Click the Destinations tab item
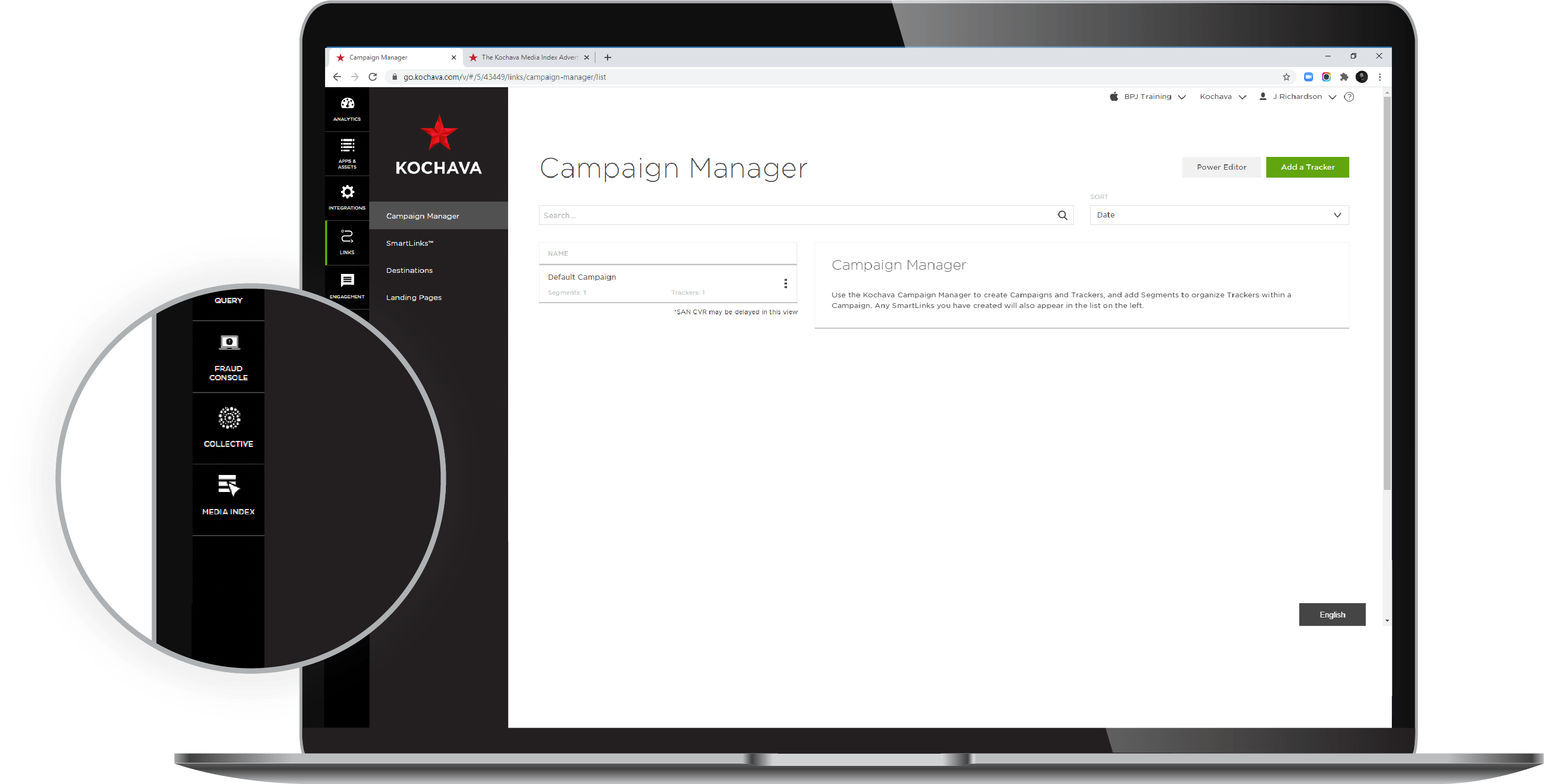 click(x=409, y=270)
